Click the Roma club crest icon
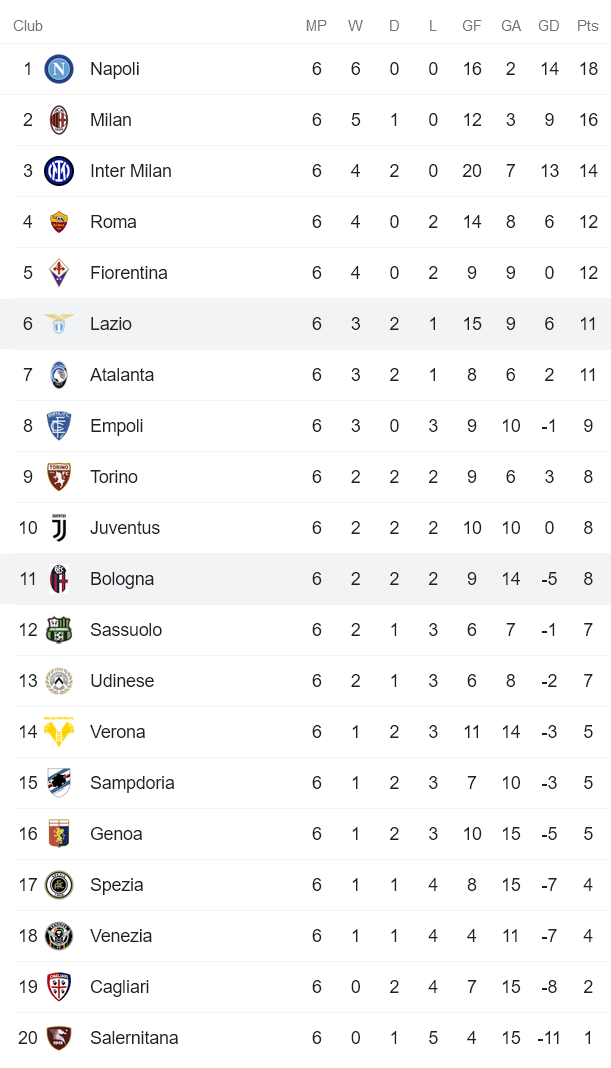This screenshot has height=1068, width=611. click(x=59, y=222)
